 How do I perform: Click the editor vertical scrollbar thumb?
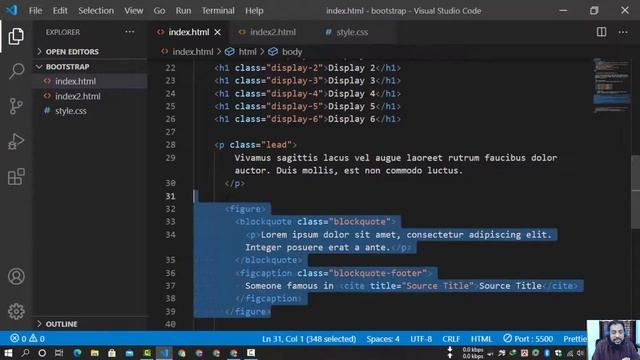(x=636, y=192)
